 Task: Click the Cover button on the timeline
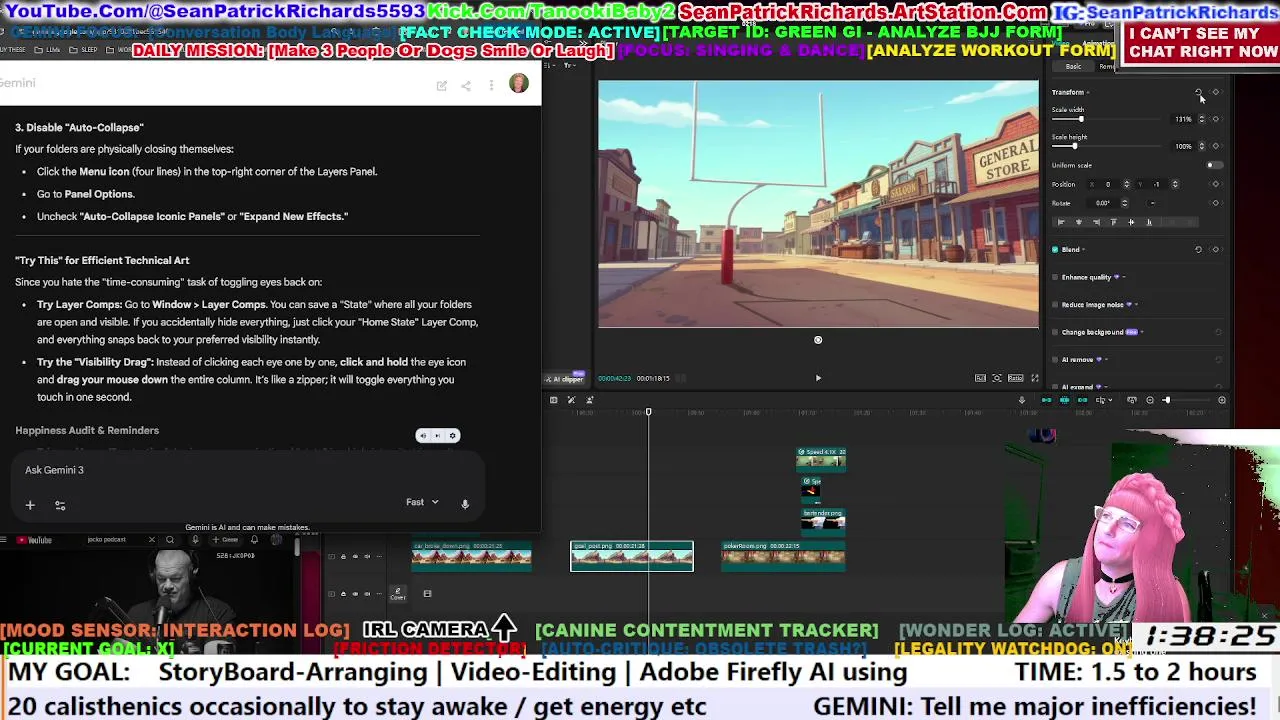tap(397, 594)
